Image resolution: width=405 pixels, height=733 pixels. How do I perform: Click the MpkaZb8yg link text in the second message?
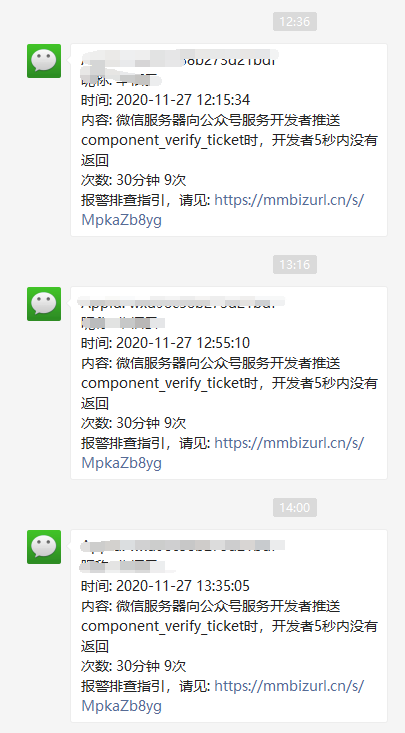(x=122, y=463)
